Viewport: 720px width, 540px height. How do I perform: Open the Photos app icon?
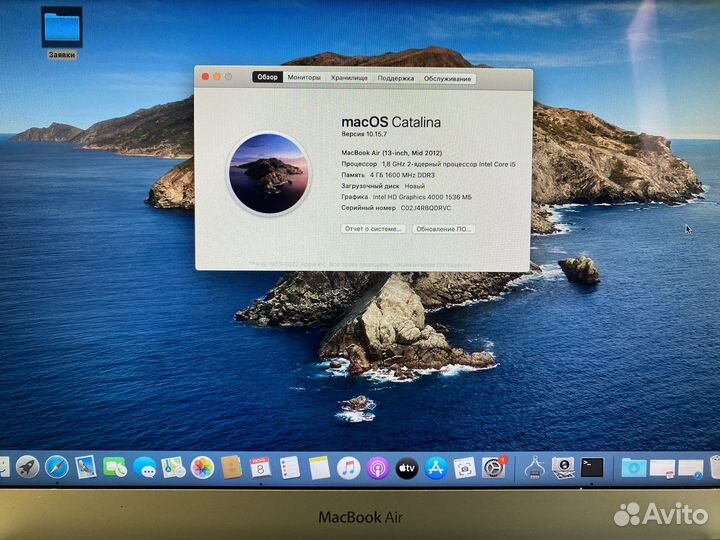(x=202, y=468)
